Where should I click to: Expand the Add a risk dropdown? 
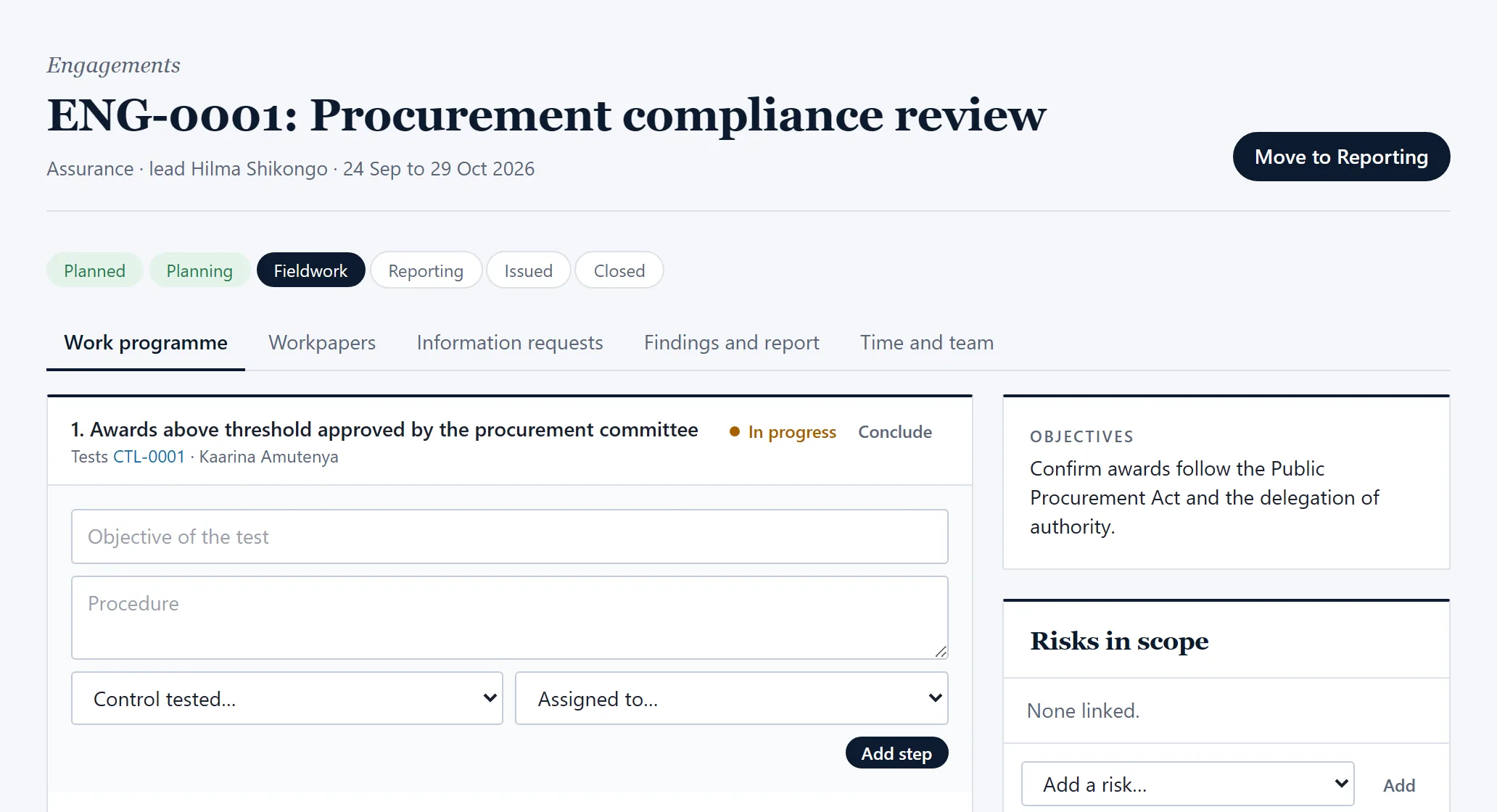click(x=1188, y=784)
